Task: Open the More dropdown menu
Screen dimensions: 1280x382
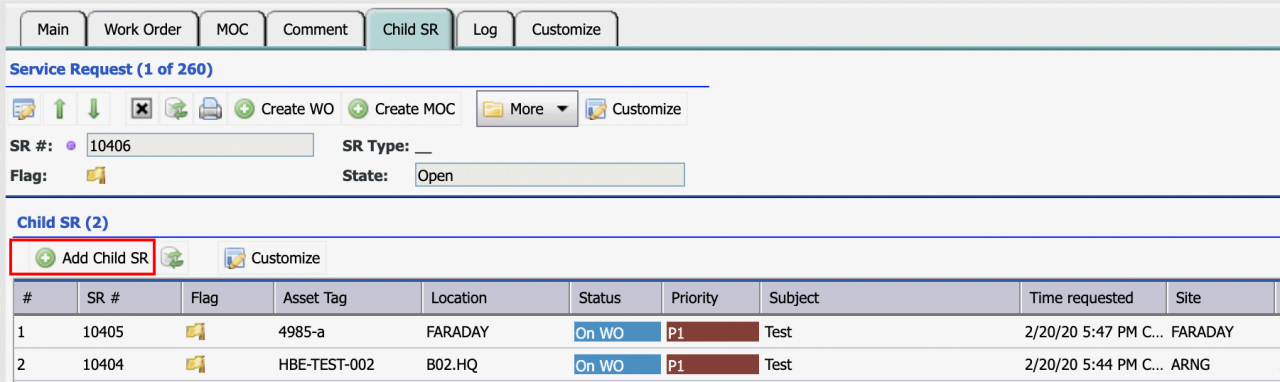Action: (527, 109)
